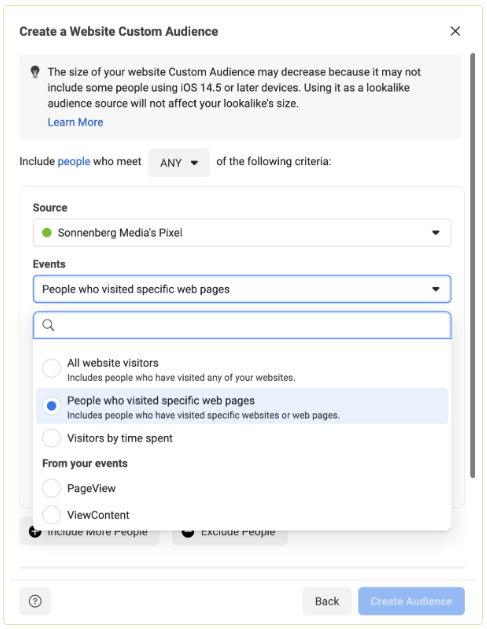Click the lightbulb tip icon

tap(35, 72)
